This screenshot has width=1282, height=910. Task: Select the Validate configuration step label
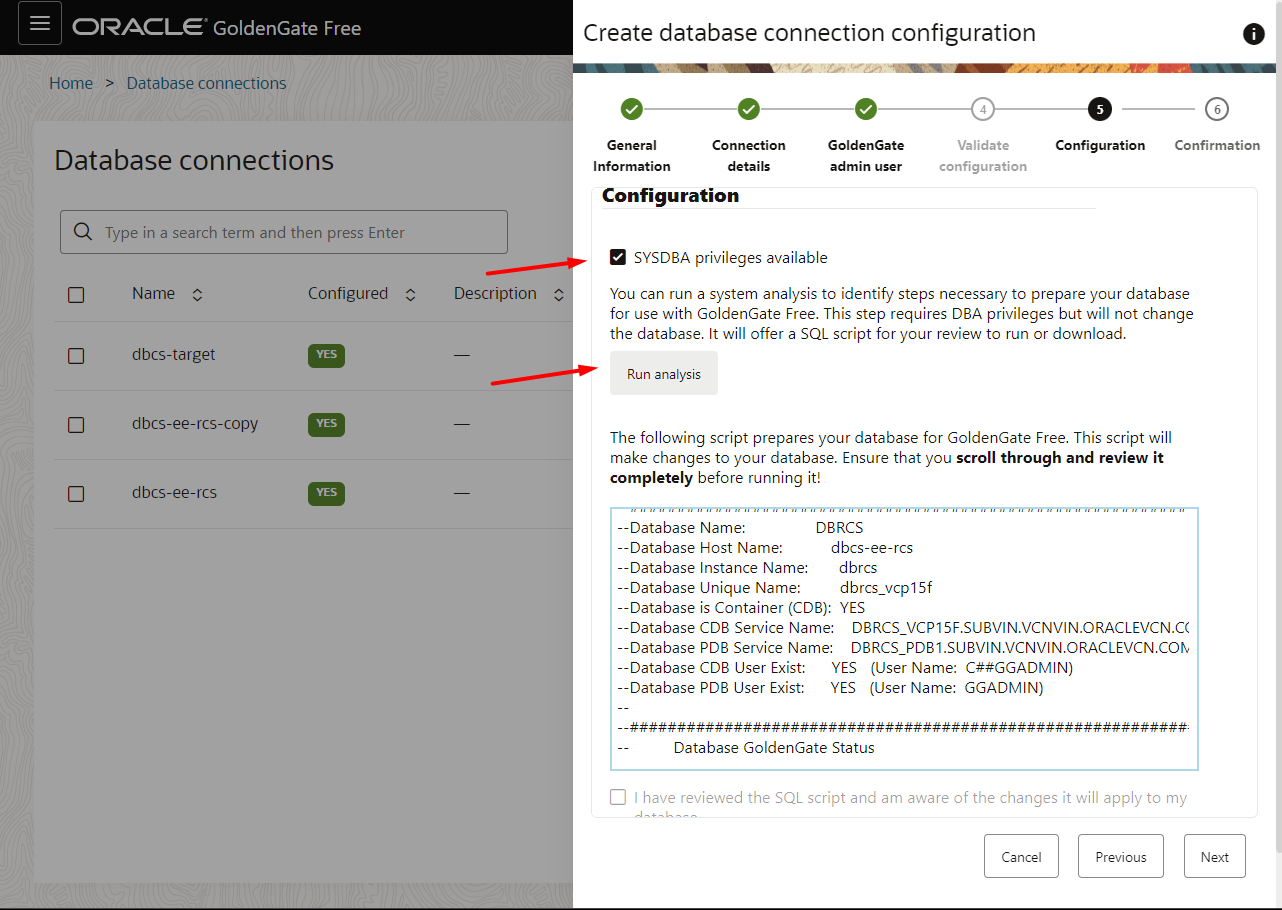tap(982, 155)
